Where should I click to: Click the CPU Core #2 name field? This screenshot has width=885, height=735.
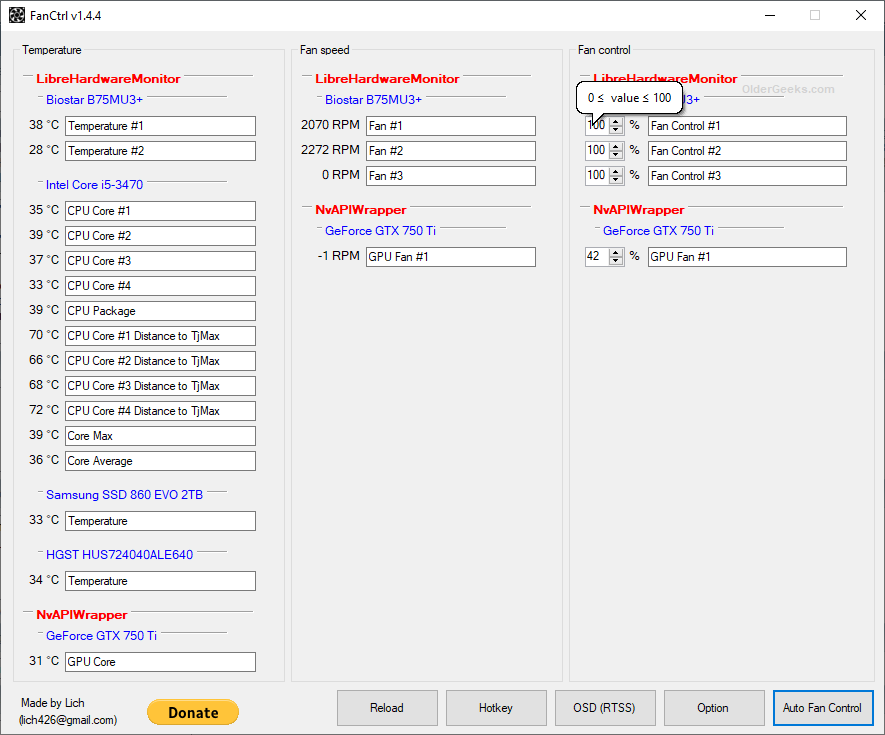(x=160, y=235)
